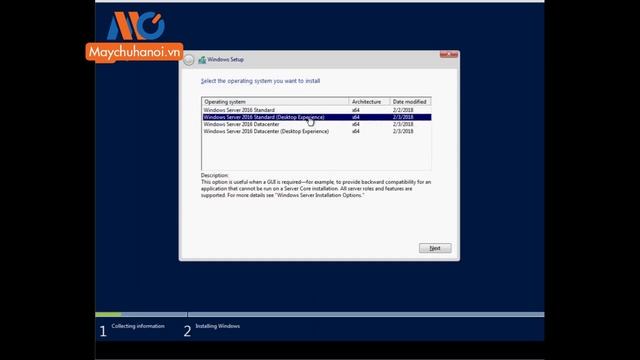This screenshot has height=360, width=640.
Task: Select Windows Server 2016 Standard row
Action: coord(316,110)
